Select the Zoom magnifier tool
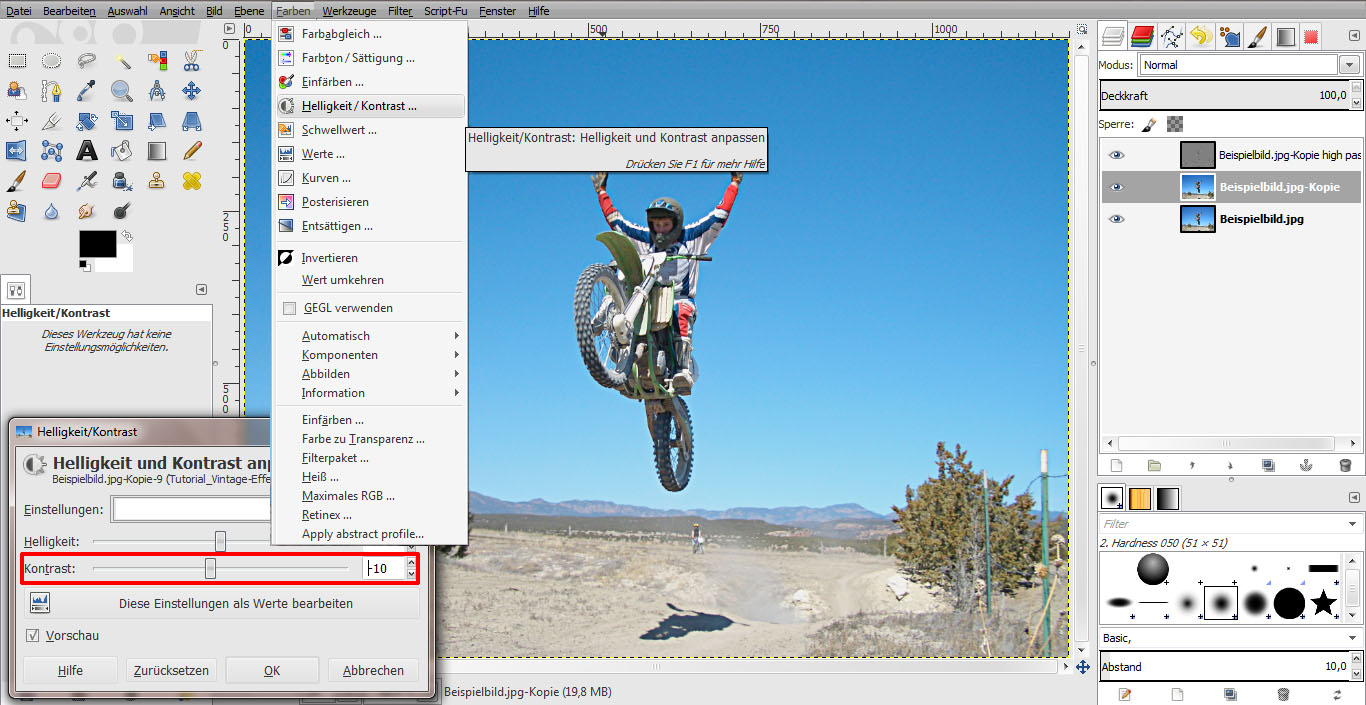 [x=121, y=90]
